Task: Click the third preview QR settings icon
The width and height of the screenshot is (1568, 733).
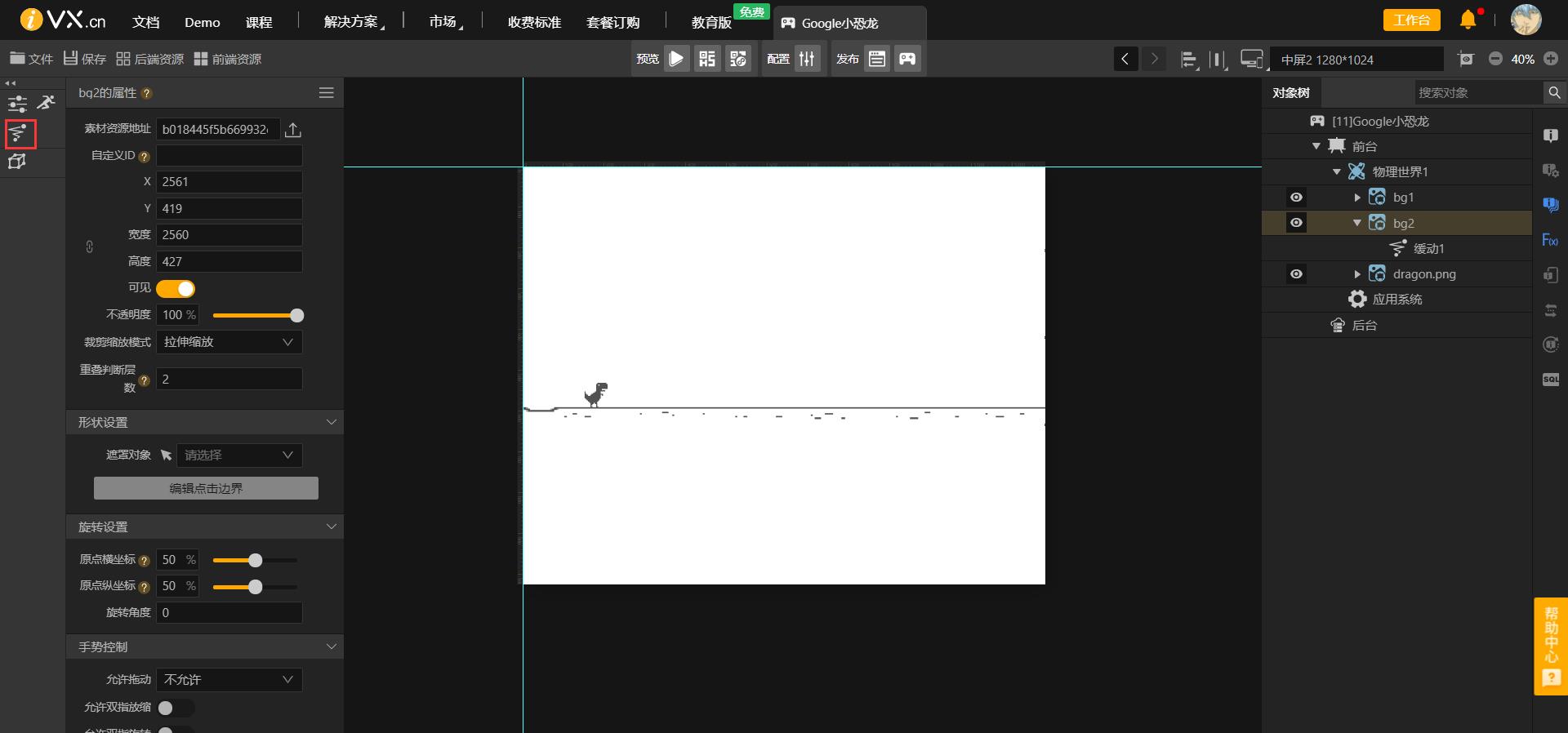Action: pyautogui.click(x=738, y=59)
